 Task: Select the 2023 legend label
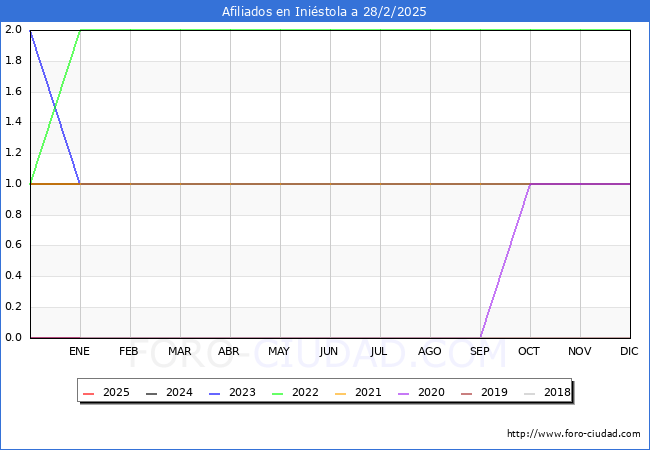click(x=242, y=392)
